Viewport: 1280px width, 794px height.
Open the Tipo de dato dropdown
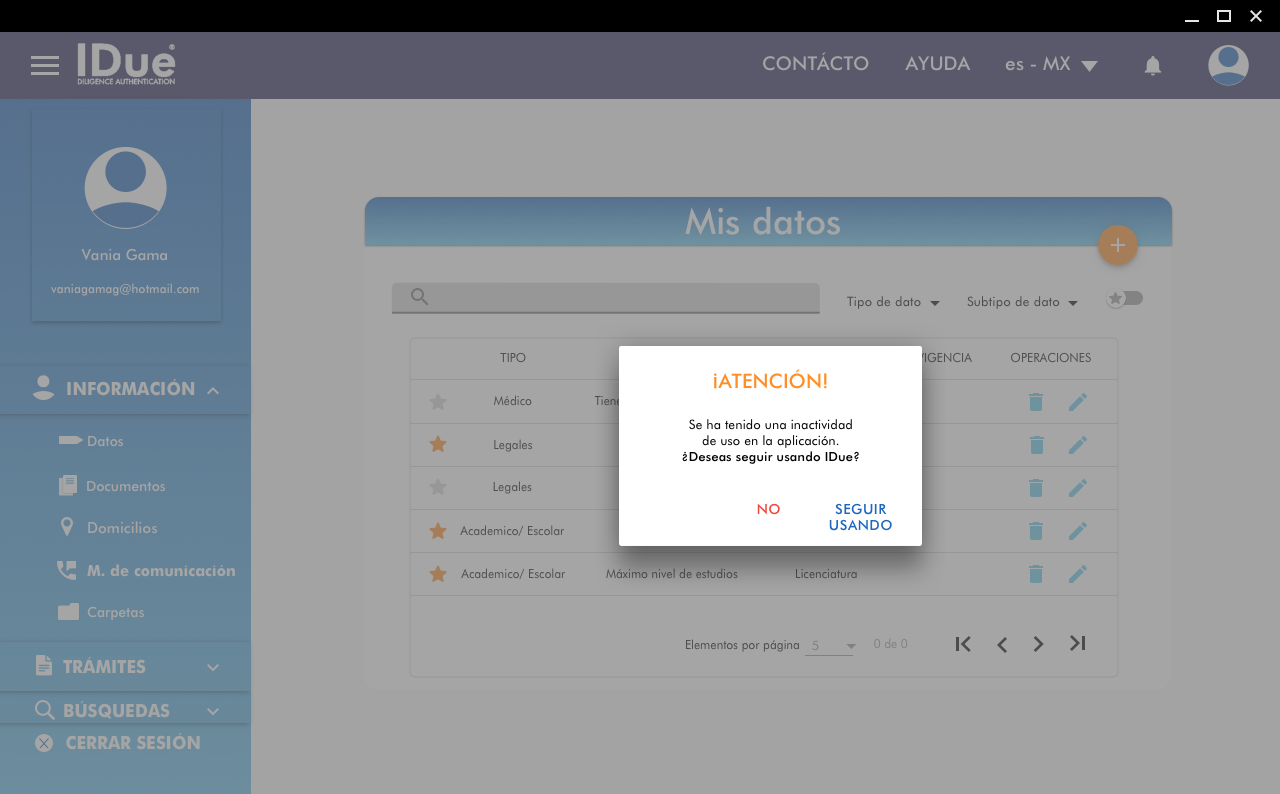point(893,302)
